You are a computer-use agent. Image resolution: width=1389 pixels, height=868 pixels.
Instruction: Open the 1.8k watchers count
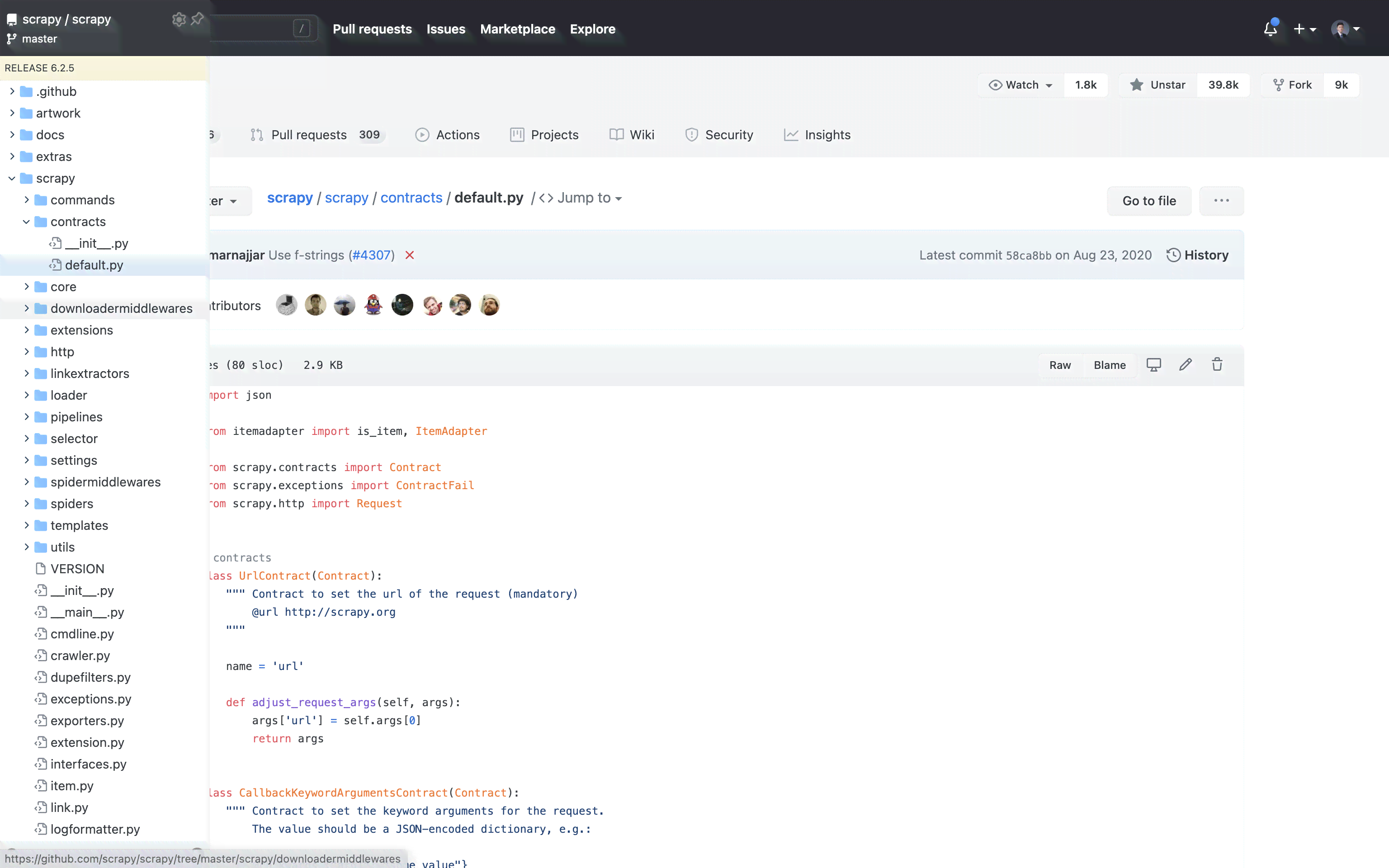1085,85
